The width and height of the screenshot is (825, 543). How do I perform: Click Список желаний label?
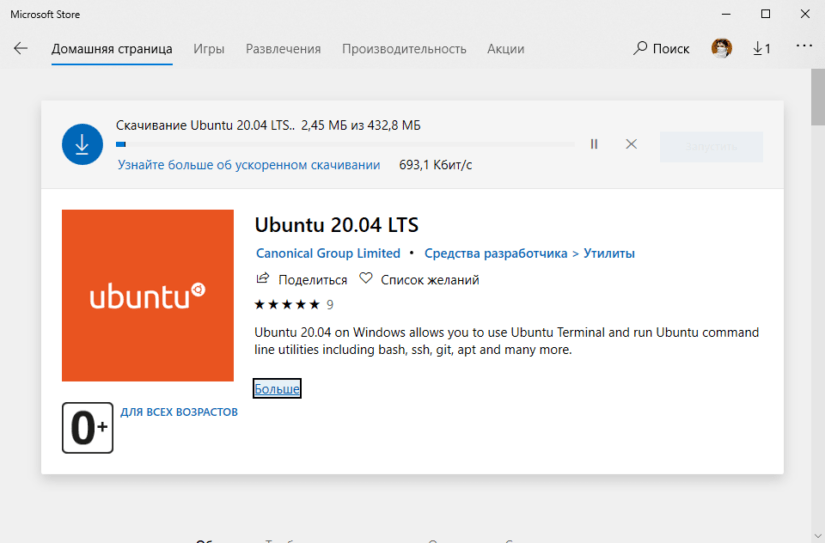pyautogui.click(x=430, y=280)
